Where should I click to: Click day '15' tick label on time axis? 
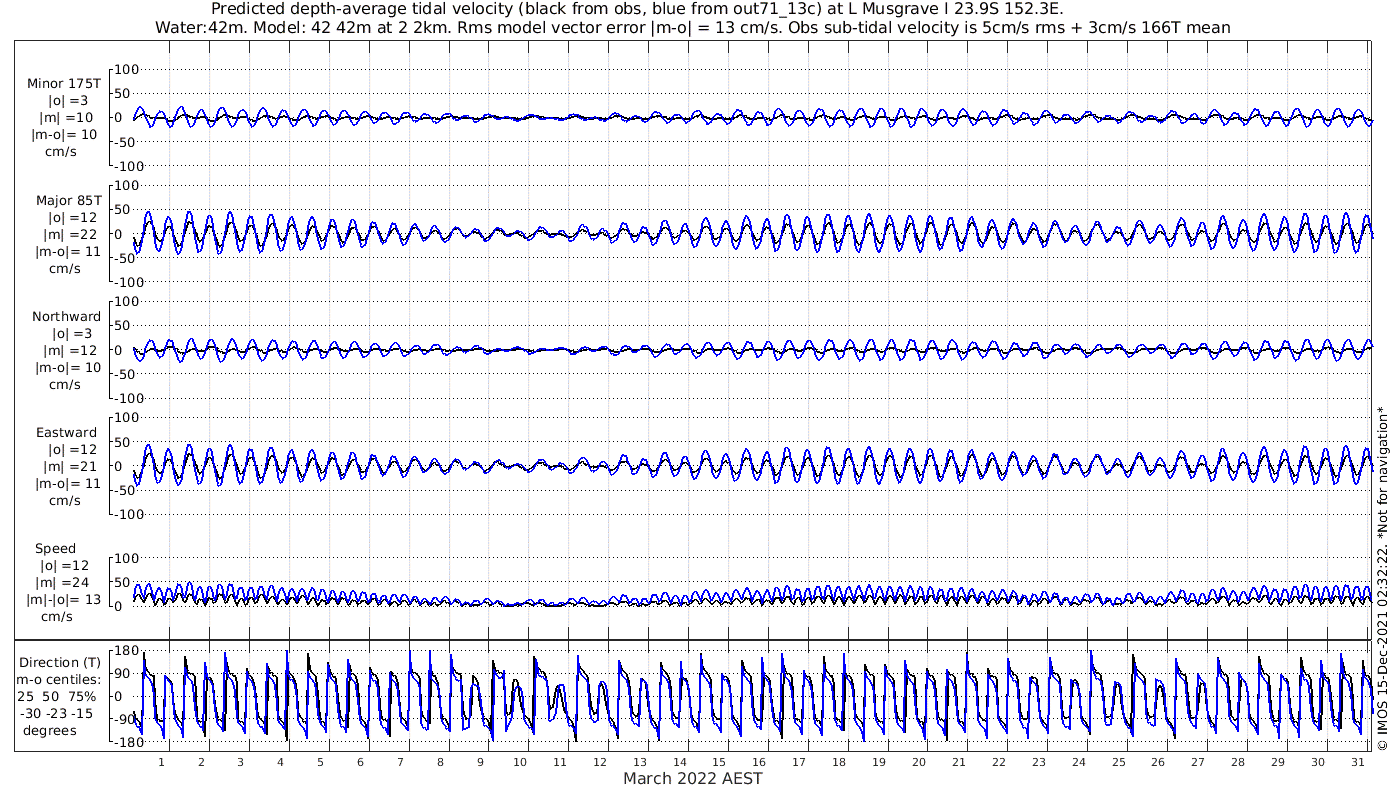coord(720,761)
